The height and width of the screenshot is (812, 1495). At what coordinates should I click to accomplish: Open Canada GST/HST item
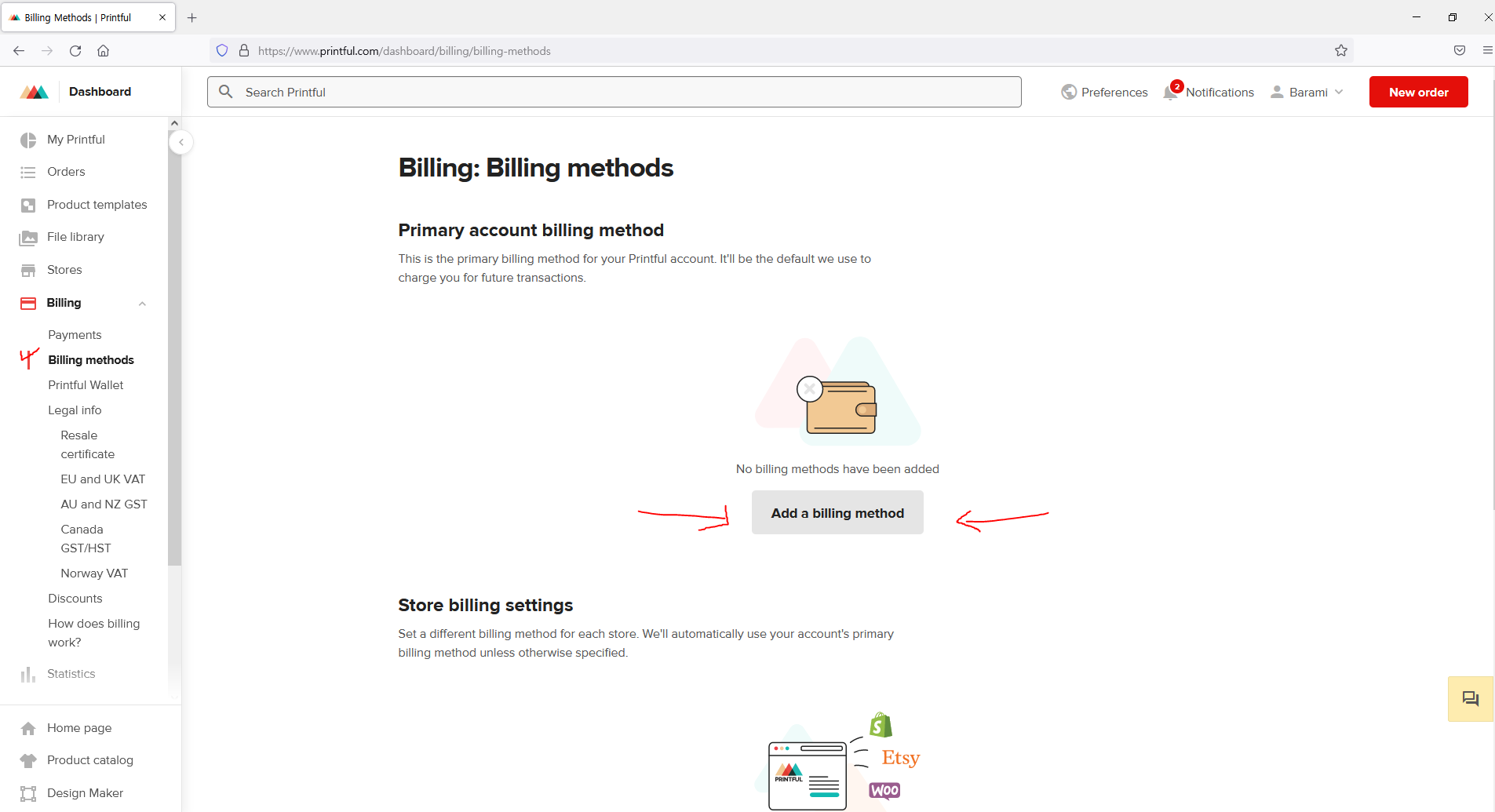(x=86, y=539)
